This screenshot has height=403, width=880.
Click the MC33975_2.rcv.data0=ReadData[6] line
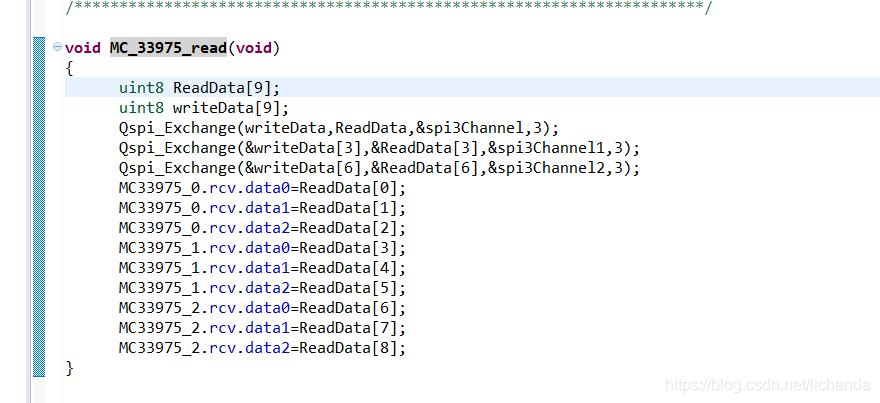(x=262, y=308)
